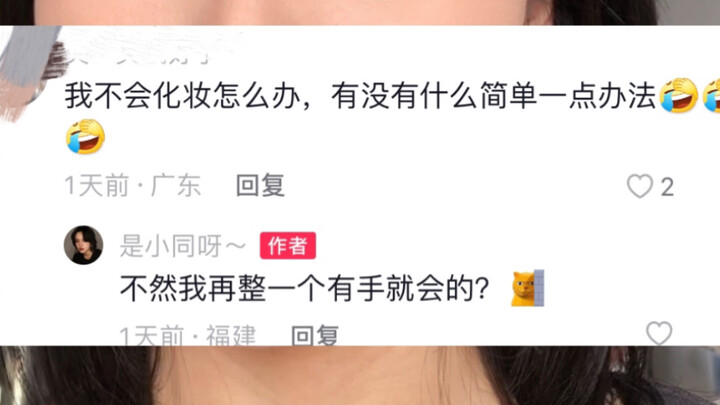Tap the video area below the comment card
The width and height of the screenshot is (720, 405).
pyautogui.click(x=360, y=376)
